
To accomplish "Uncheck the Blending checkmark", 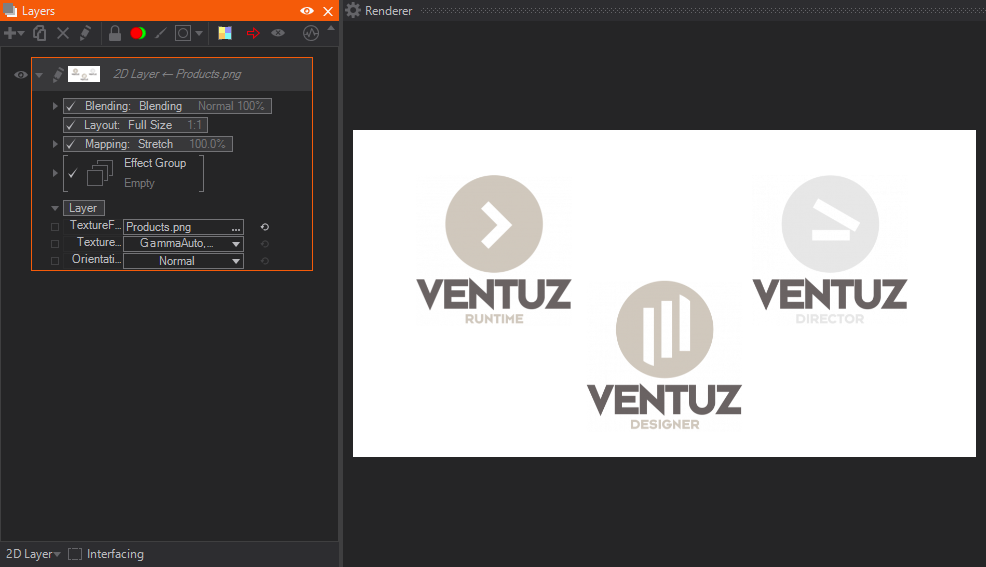I will [71, 106].
